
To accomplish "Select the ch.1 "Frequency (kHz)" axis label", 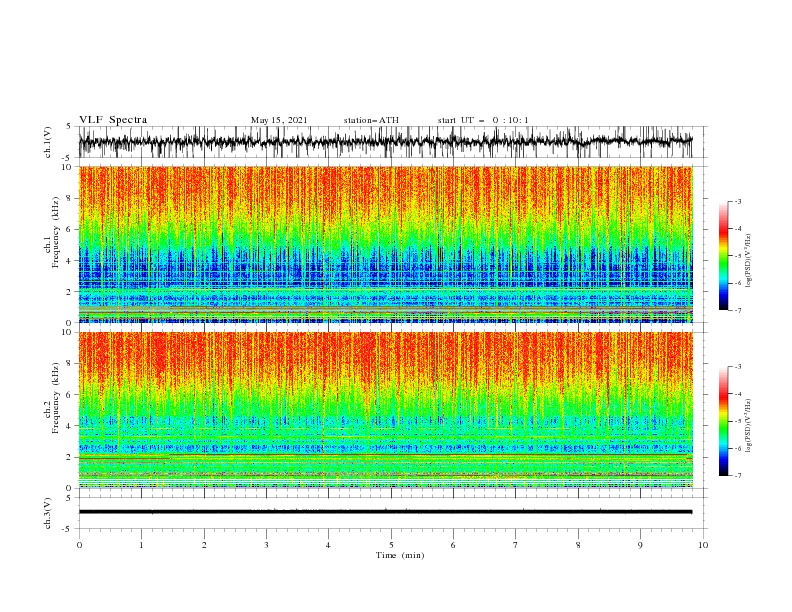I will click(x=56, y=232).
